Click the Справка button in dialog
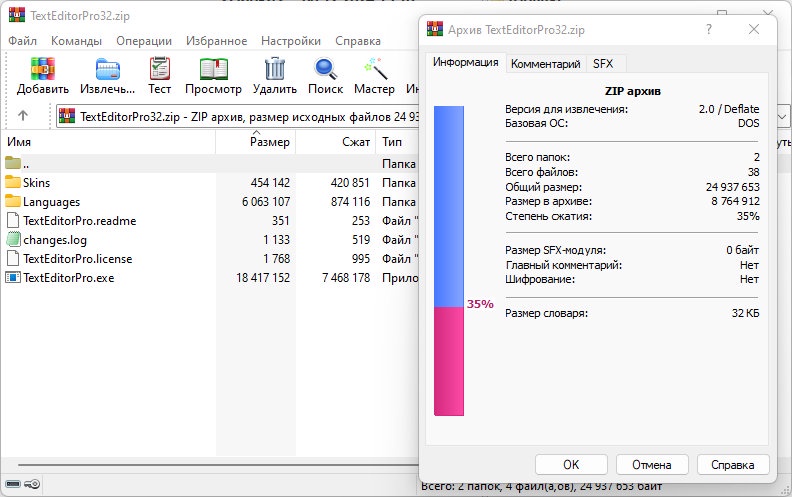Screen dimensions: 792x497 click(733, 465)
